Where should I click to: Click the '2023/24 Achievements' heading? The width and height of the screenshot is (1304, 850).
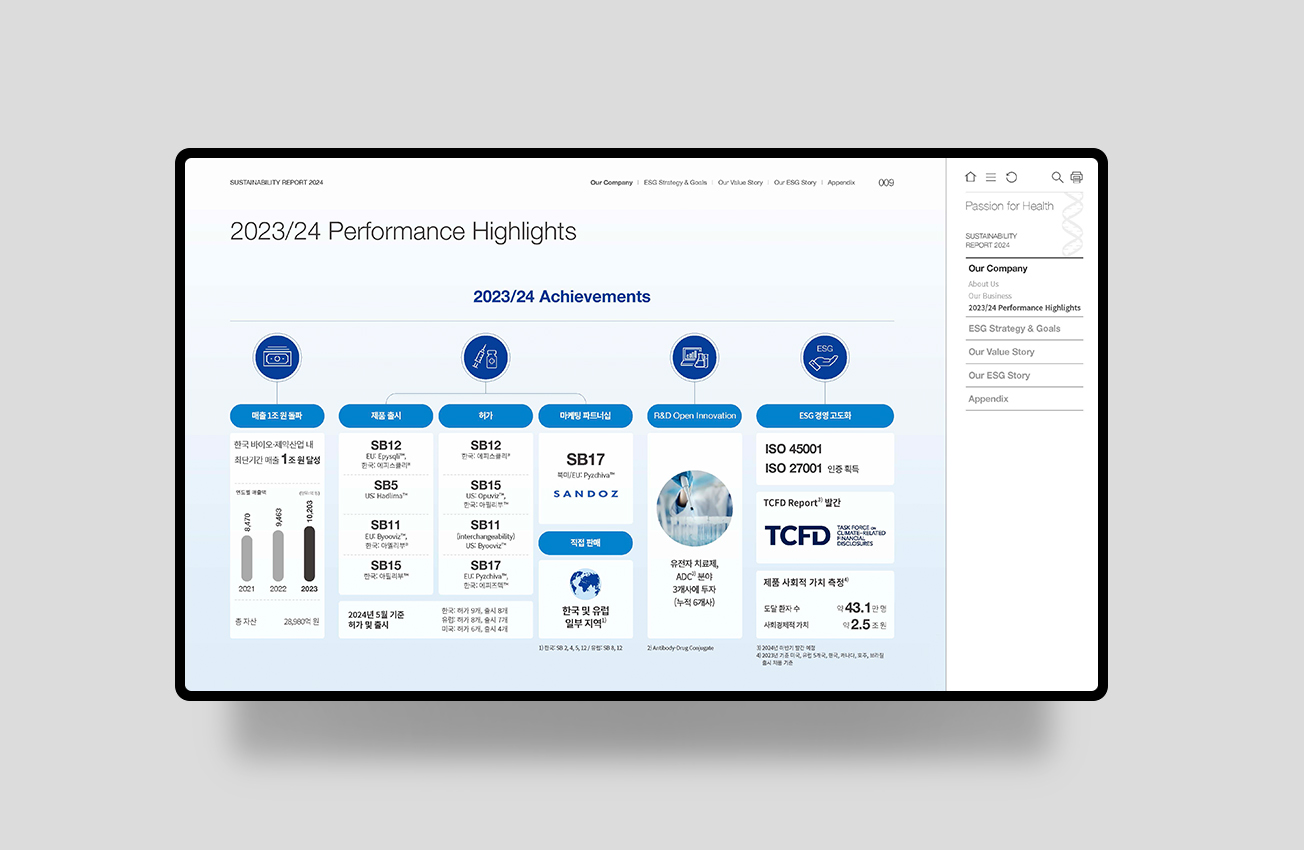pos(562,297)
